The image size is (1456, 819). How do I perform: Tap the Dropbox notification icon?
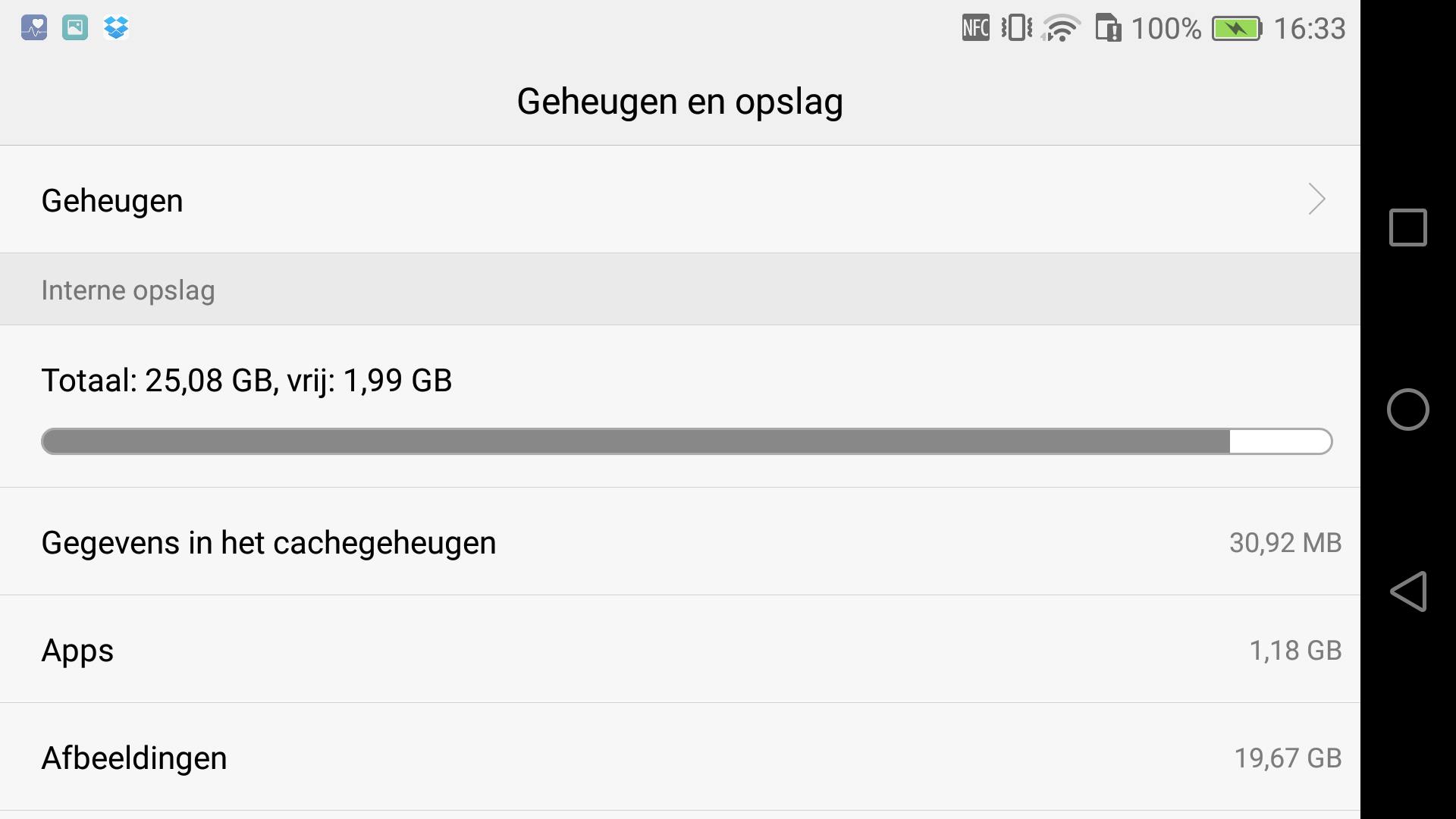[116, 28]
